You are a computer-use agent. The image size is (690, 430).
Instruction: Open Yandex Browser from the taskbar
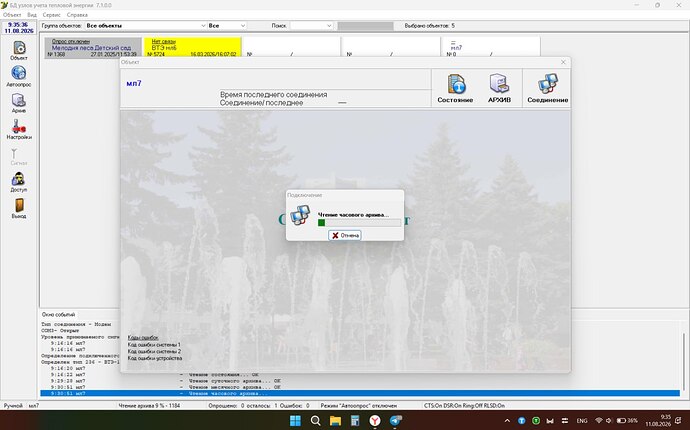(374, 421)
